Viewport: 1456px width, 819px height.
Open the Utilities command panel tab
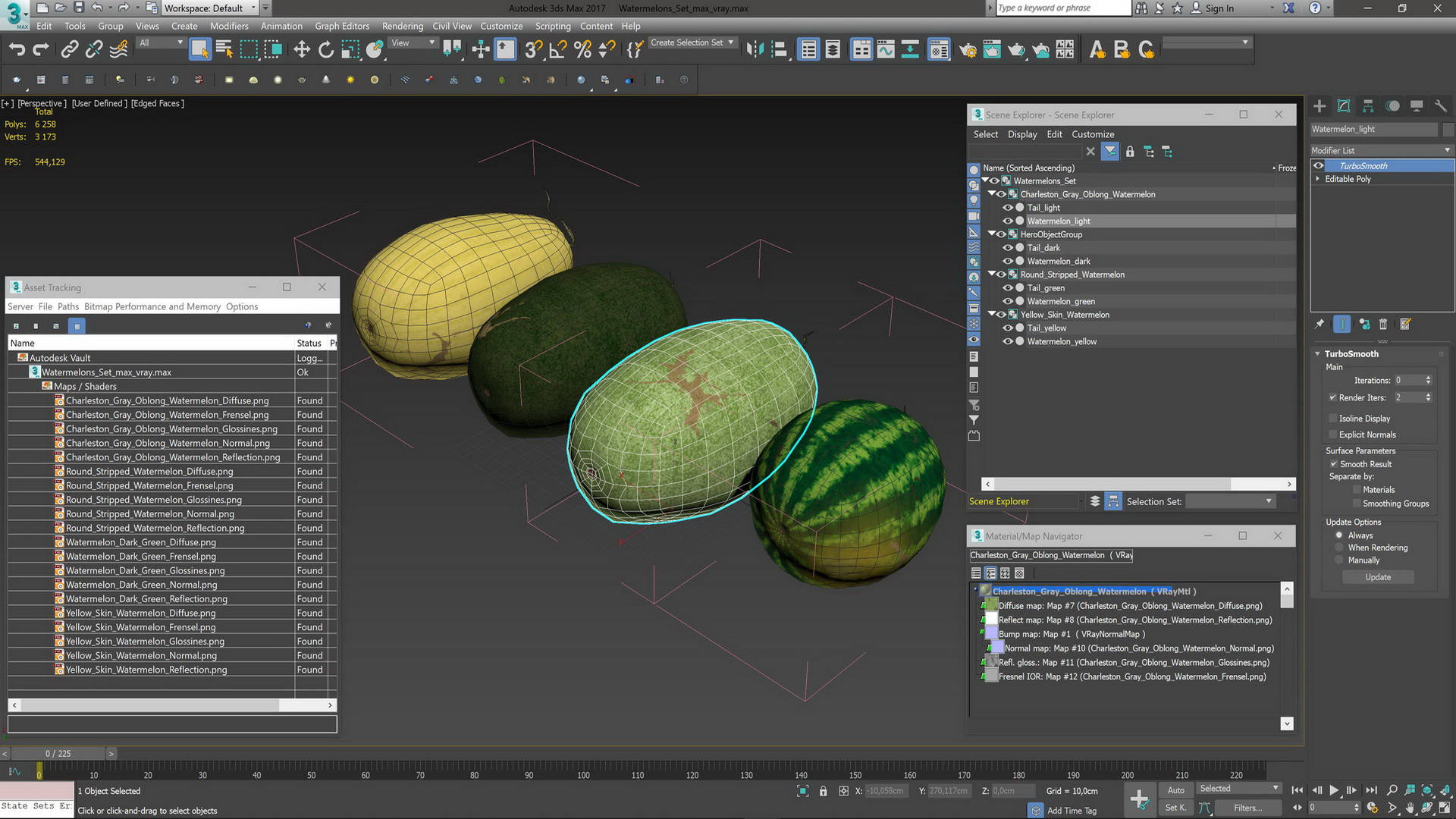coord(1441,106)
